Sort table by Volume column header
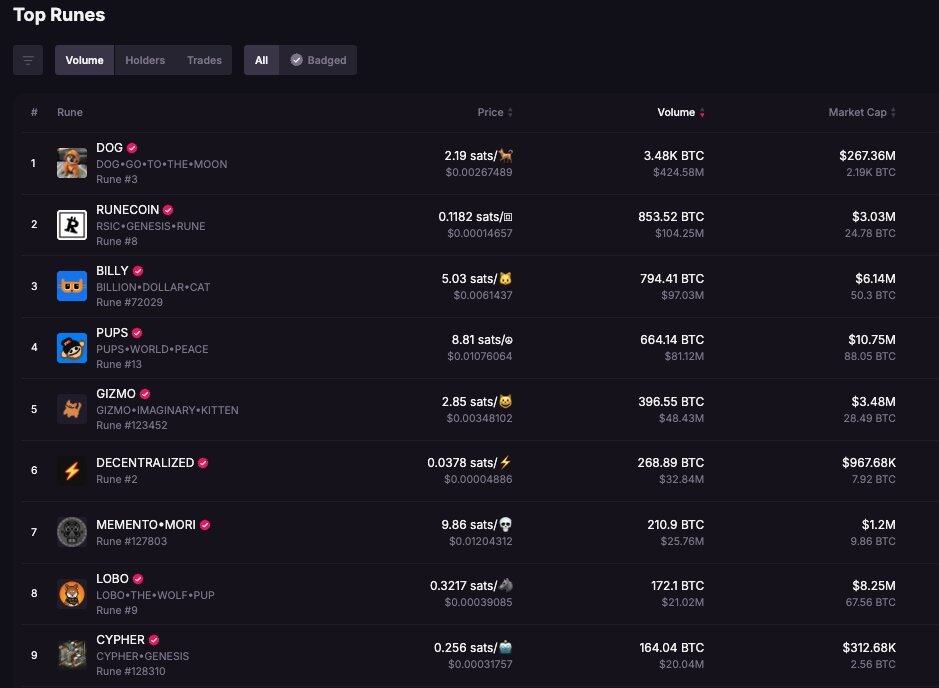Screen dimensions: 939x688 coord(680,113)
